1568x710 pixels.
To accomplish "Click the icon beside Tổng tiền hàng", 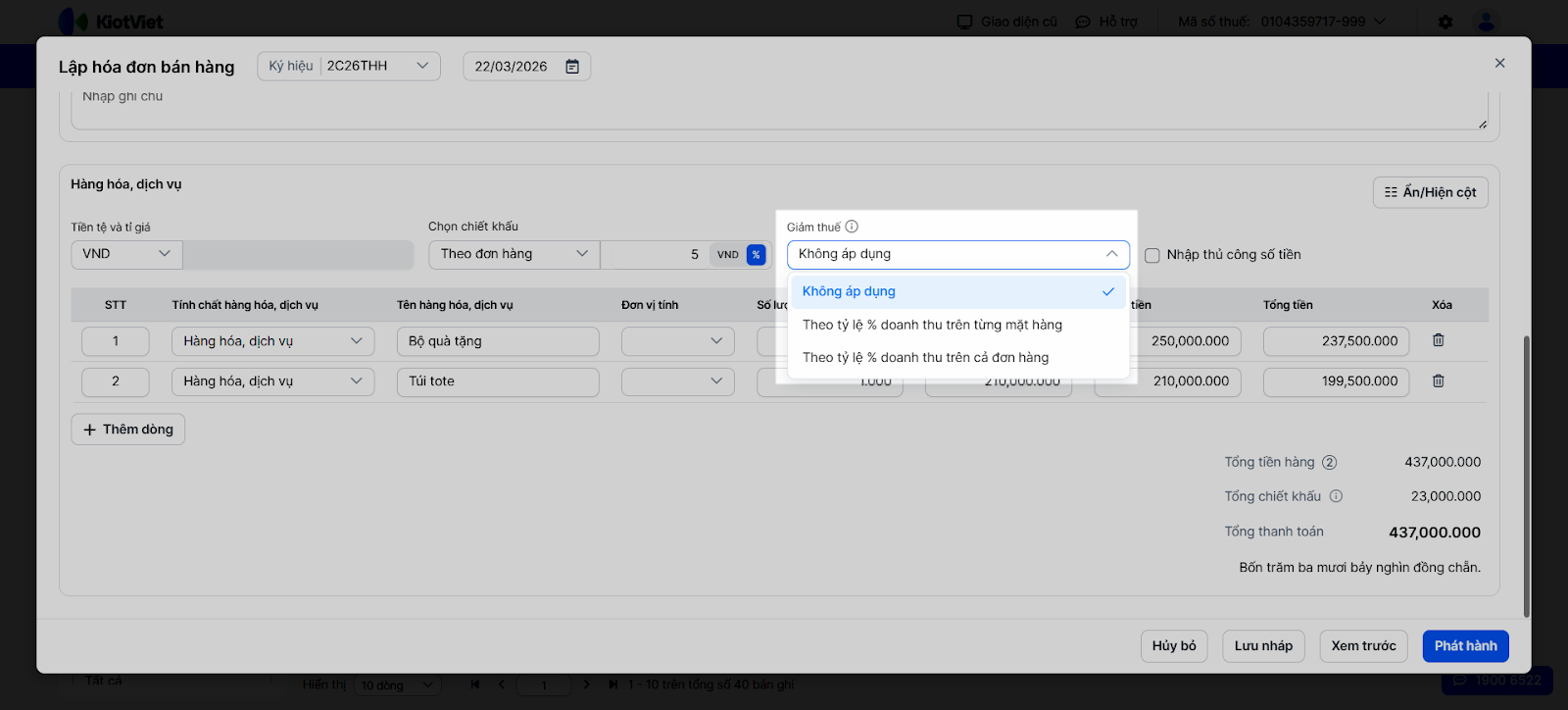I will (x=1329, y=463).
